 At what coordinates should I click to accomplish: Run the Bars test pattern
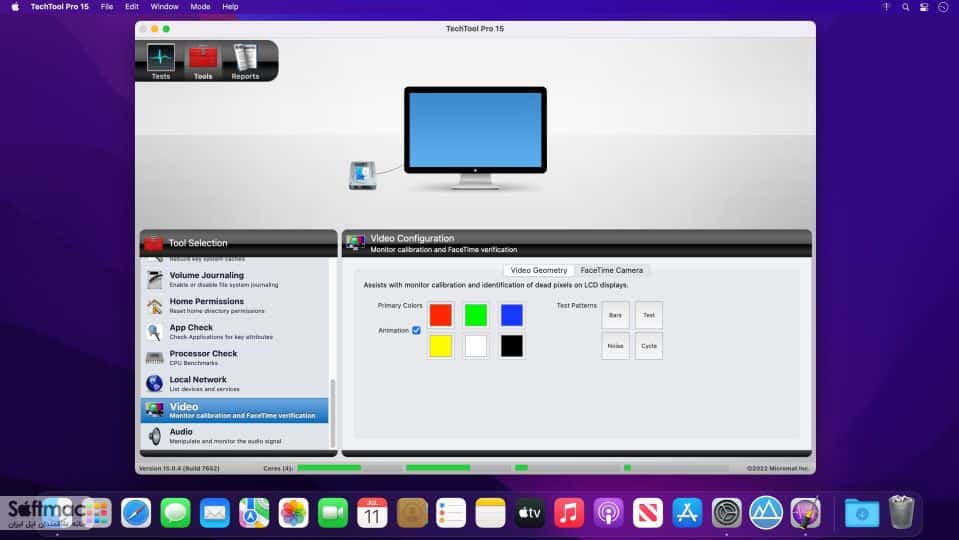[x=615, y=315]
